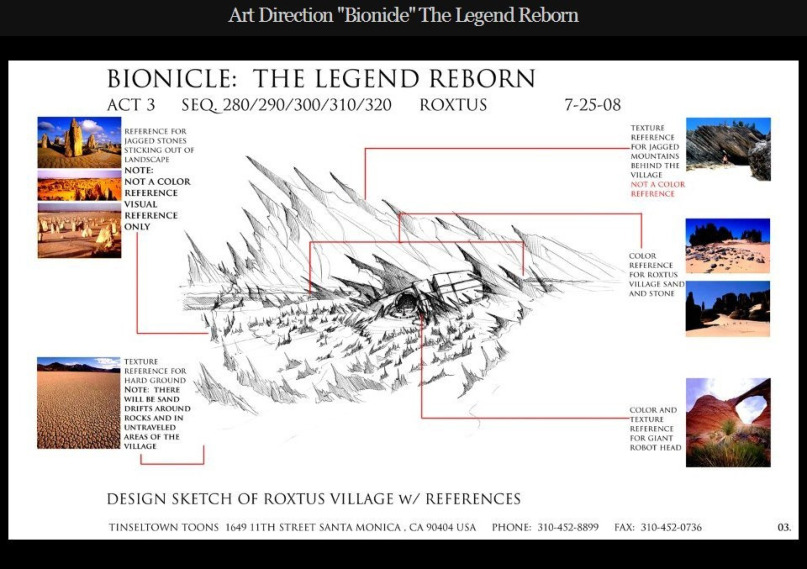807x569 pixels.
Task: Click the 'Texture reference for hard ground' caption
Action: pyautogui.click(x=155, y=371)
